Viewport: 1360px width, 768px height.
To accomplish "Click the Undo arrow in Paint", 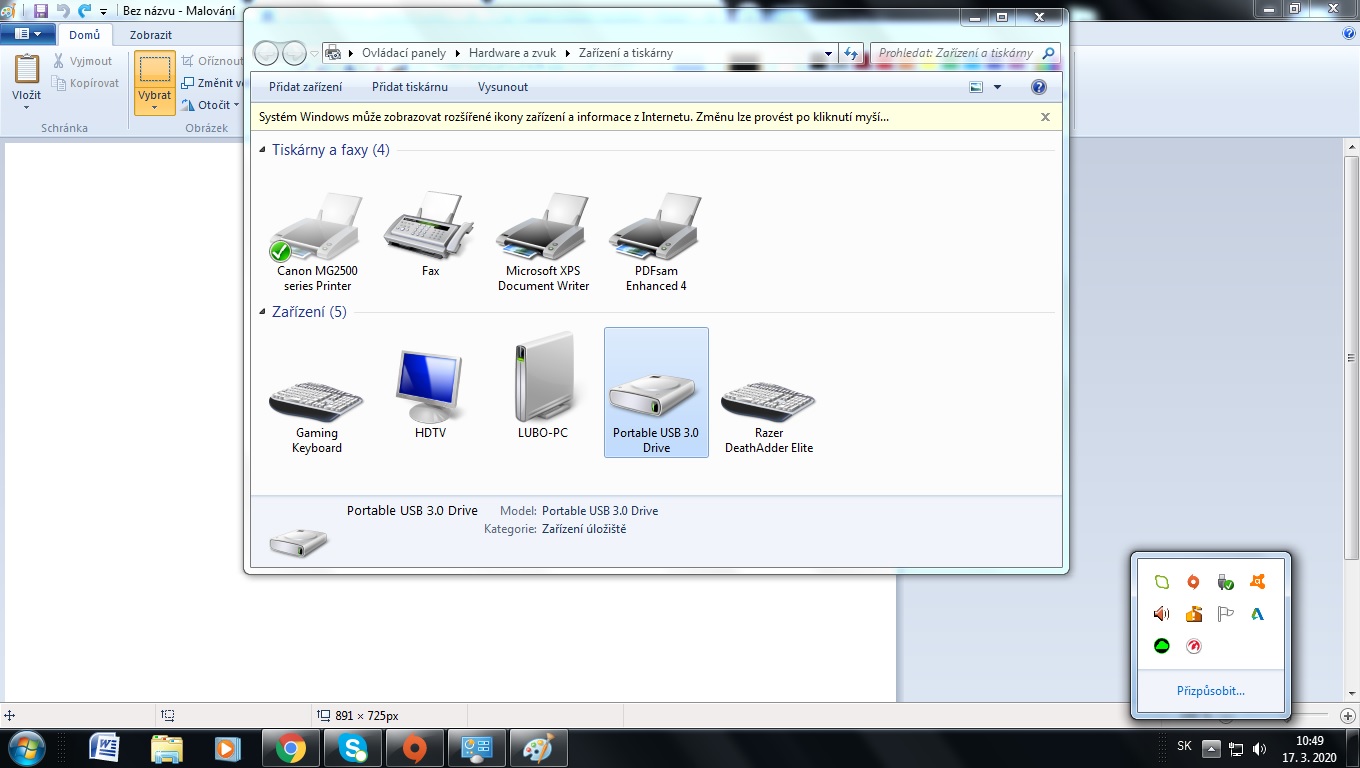I will point(63,11).
